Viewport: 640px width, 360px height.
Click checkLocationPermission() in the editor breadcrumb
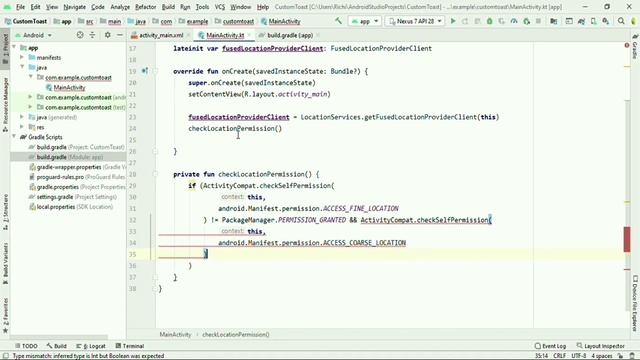coord(236,334)
